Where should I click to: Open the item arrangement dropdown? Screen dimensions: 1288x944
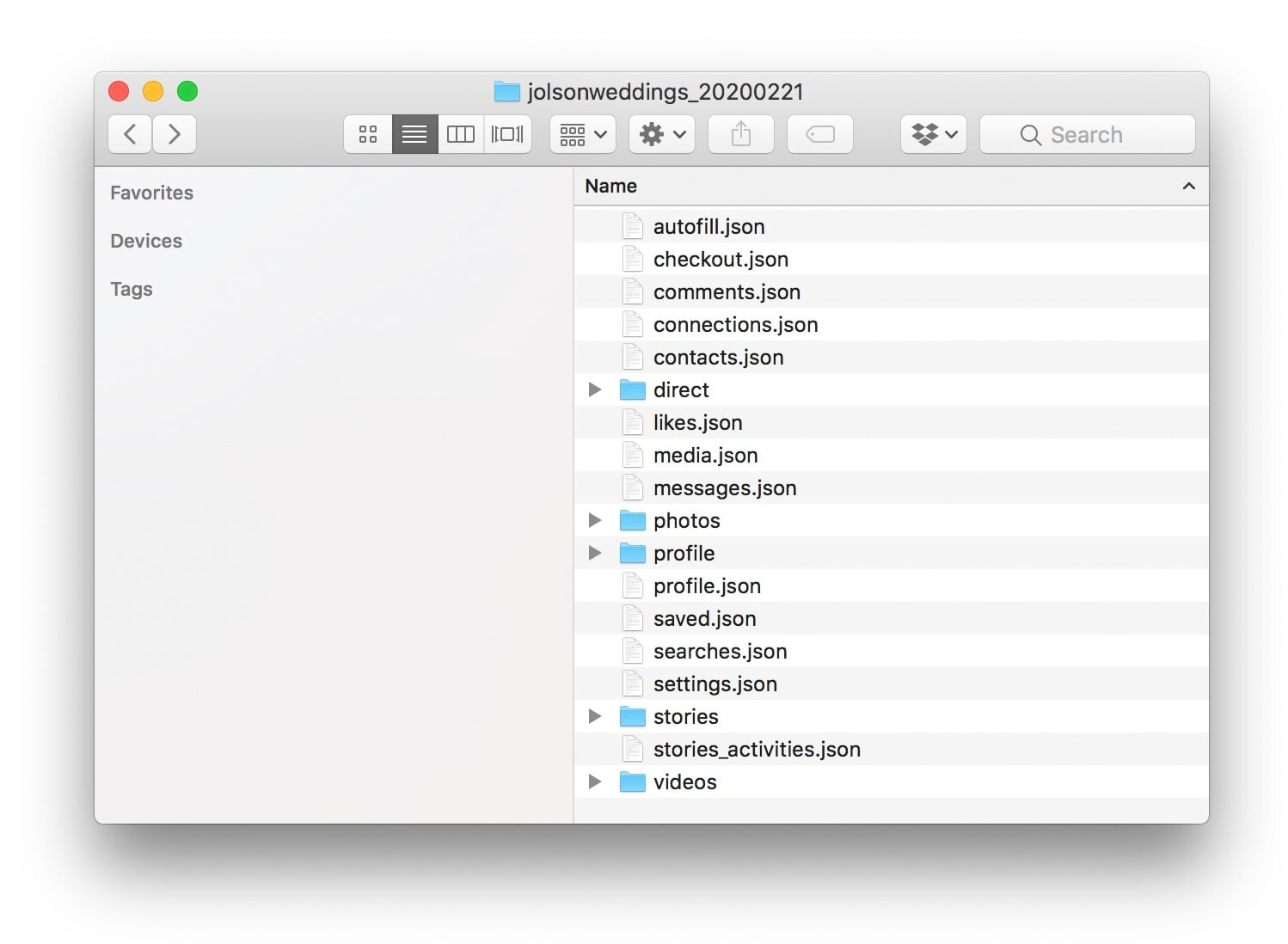[583, 134]
